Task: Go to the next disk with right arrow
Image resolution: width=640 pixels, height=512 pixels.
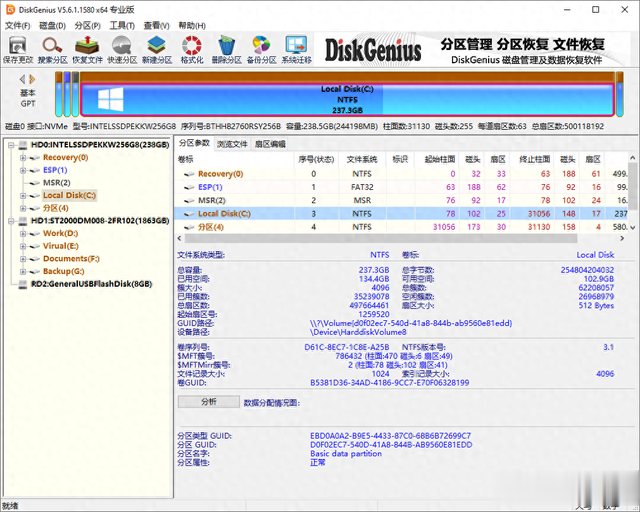Action: pos(32,79)
